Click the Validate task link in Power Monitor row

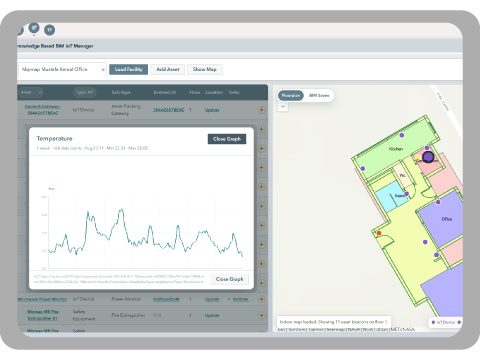click(240, 299)
